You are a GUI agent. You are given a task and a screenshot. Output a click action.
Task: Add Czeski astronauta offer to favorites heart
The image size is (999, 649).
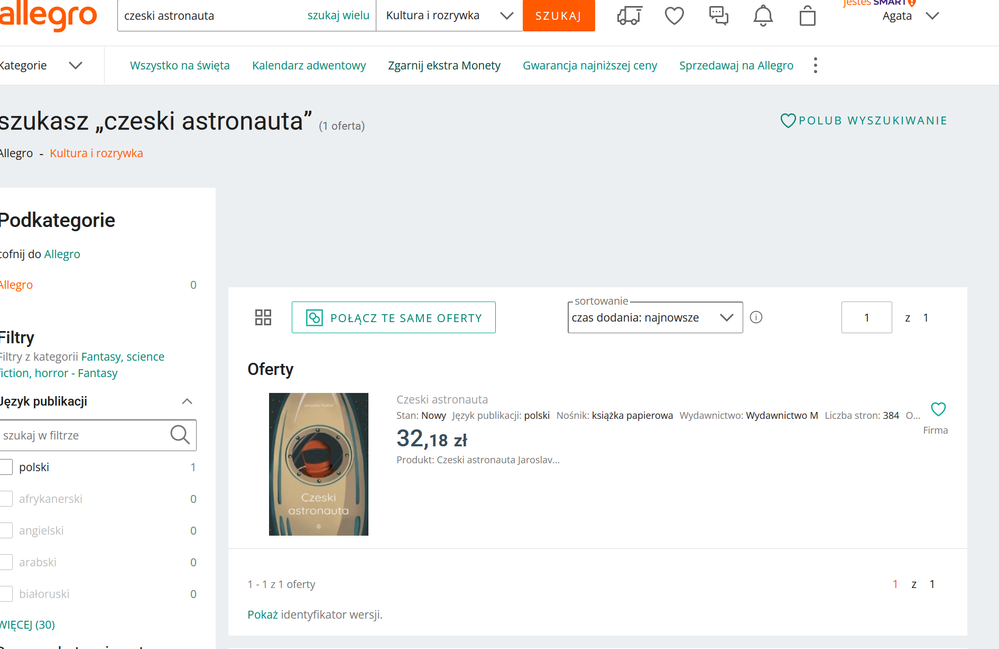(x=938, y=409)
